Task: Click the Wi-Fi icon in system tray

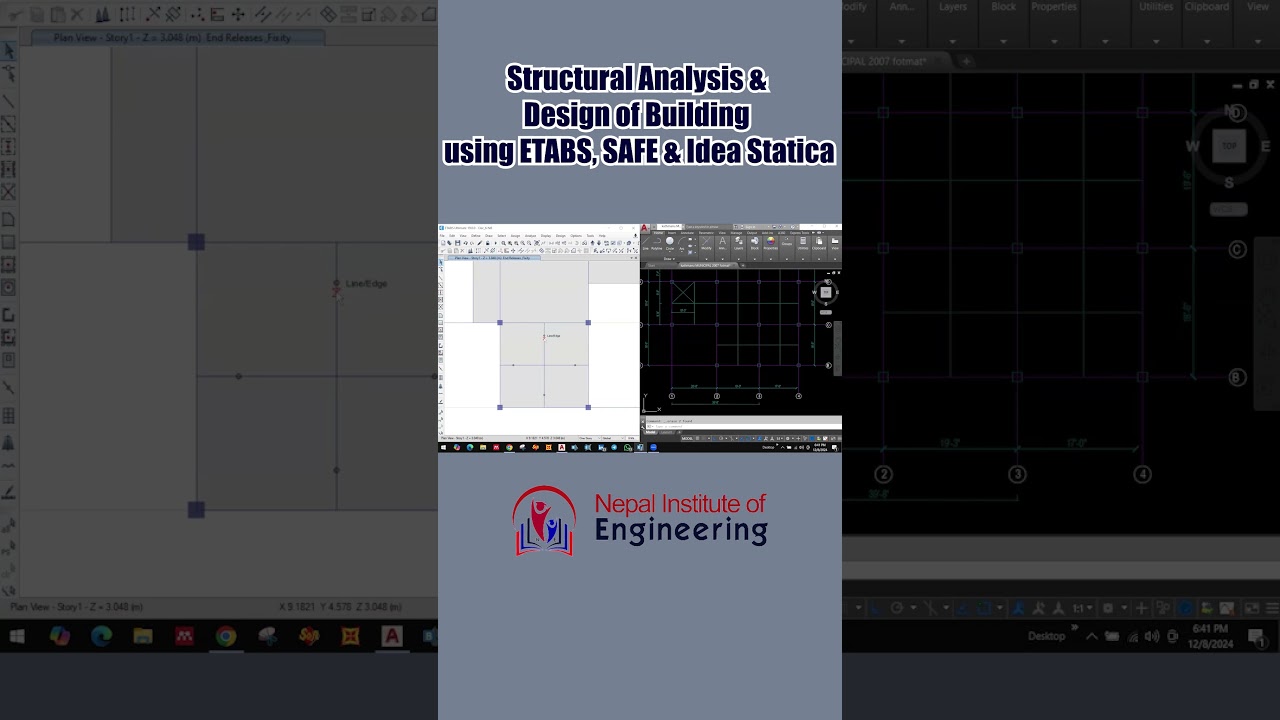Action: coord(1133,637)
